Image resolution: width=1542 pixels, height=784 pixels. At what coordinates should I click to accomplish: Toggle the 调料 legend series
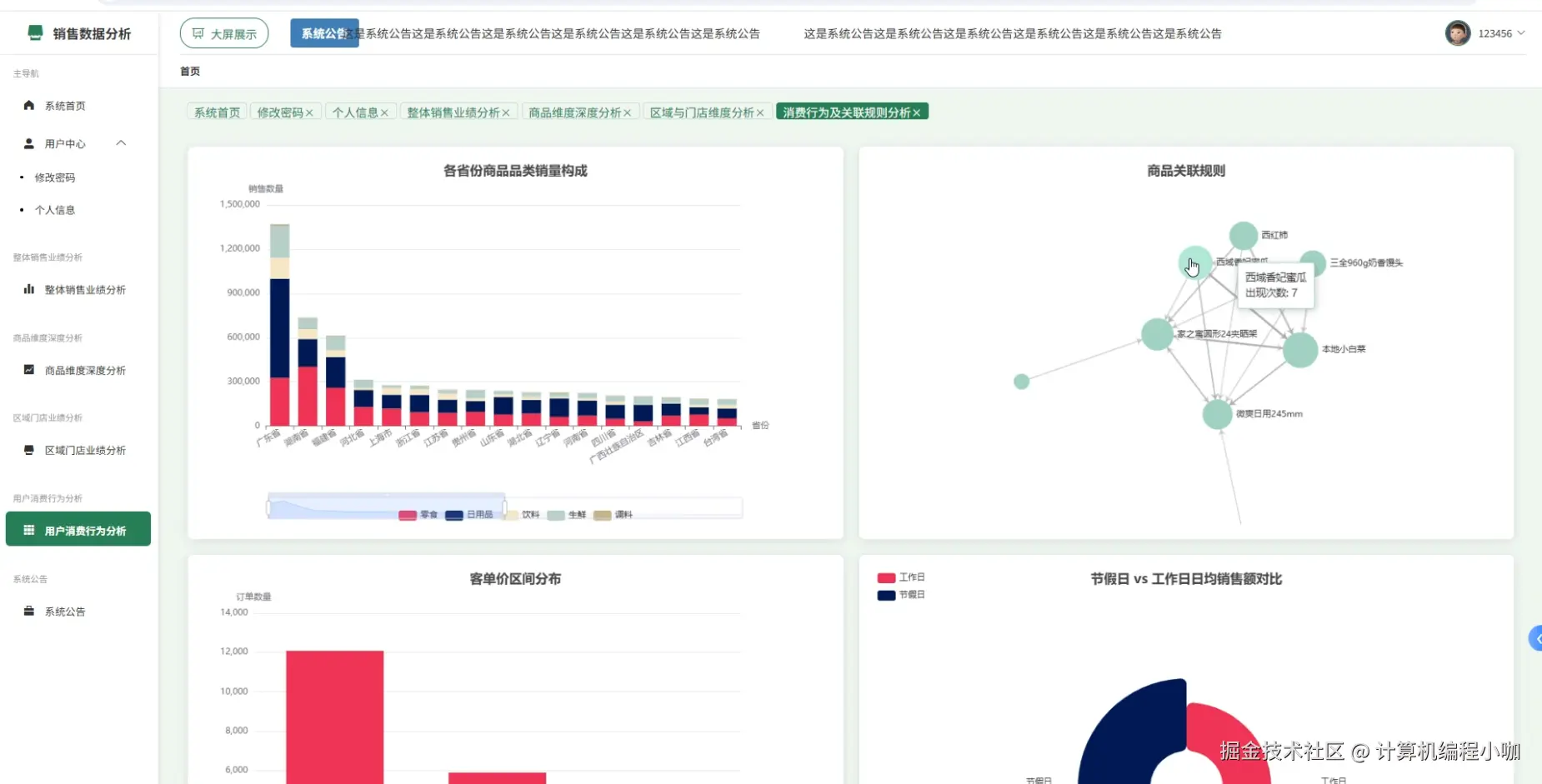(613, 515)
